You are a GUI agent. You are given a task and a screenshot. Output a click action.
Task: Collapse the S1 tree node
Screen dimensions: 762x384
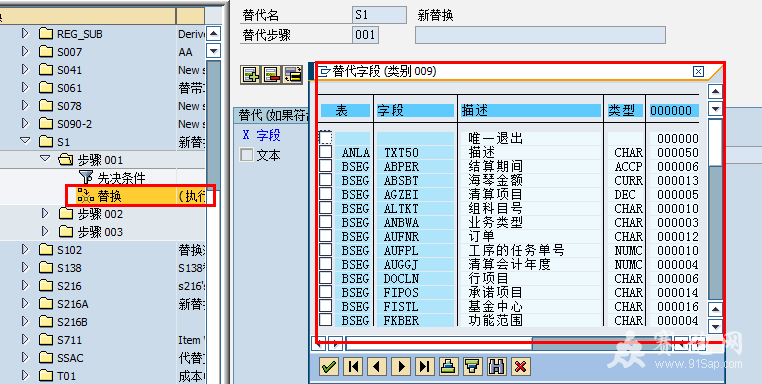click(25, 141)
